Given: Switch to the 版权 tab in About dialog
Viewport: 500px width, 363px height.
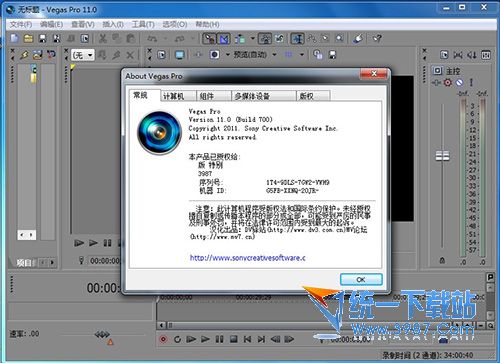Looking at the screenshot, I should [313, 96].
